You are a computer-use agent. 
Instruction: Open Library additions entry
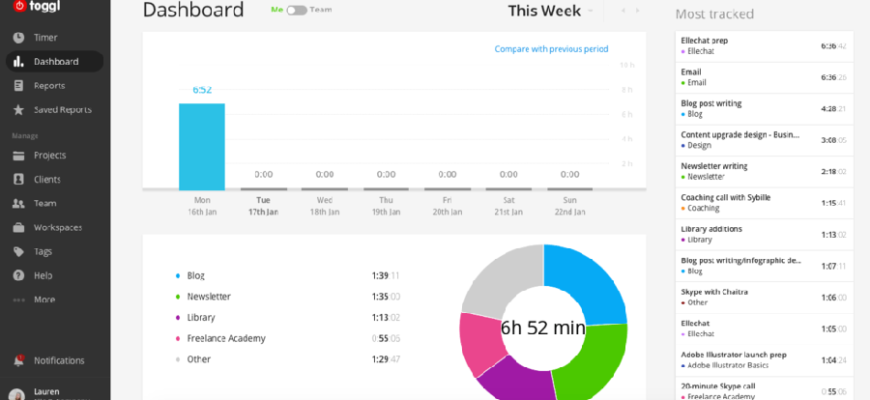[764, 235]
